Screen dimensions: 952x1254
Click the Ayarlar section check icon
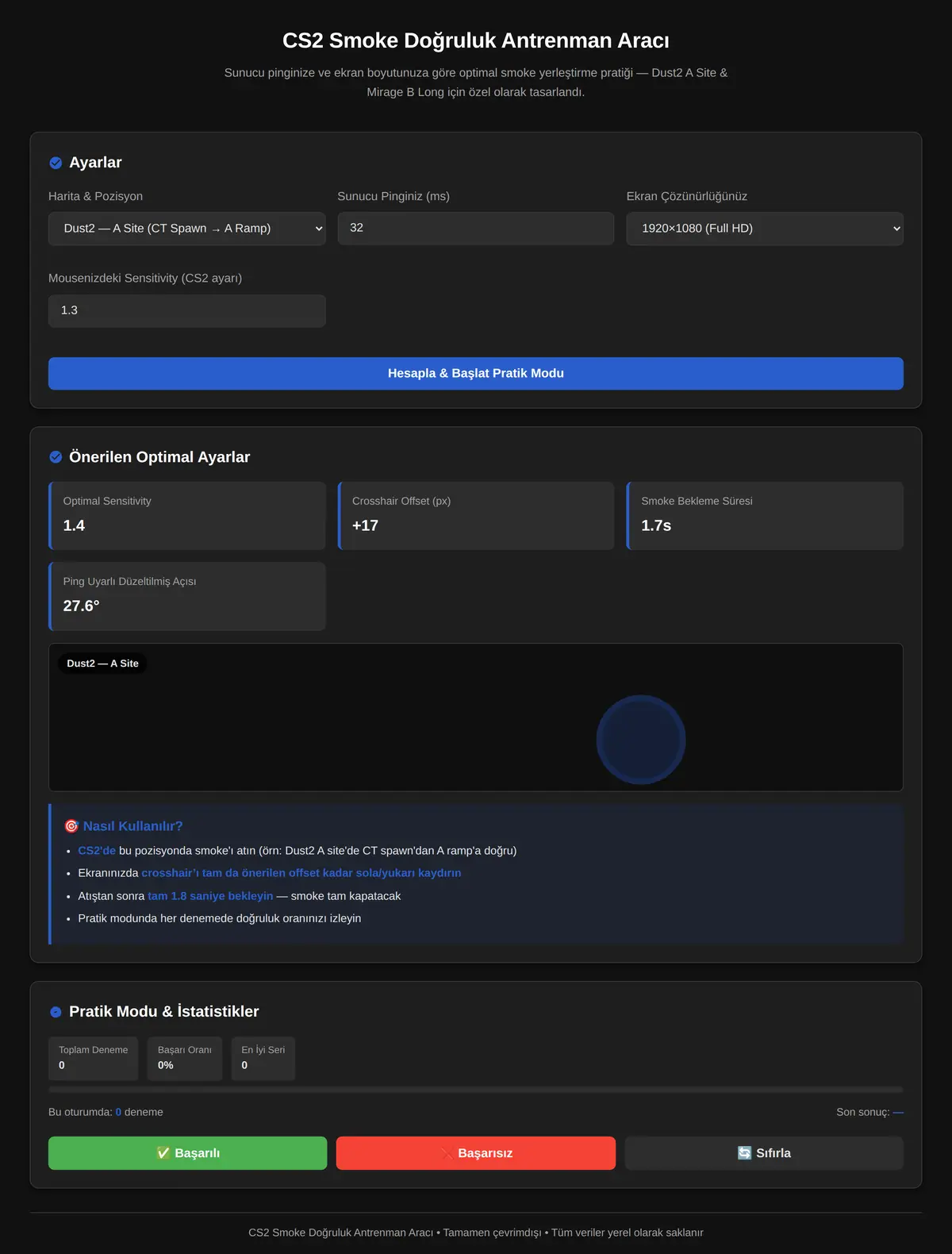point(56,163)
